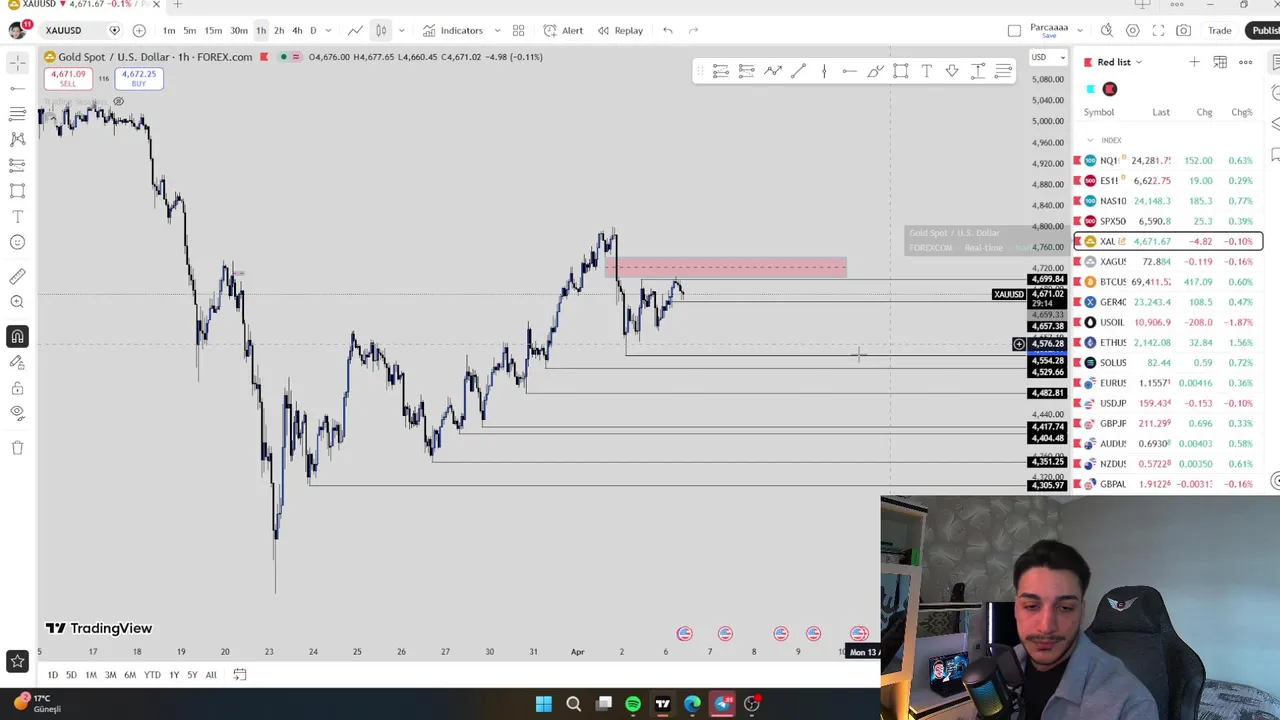Expand the chart style dropdown arrow
This screenshot has width=1280, height=720.
402,30
